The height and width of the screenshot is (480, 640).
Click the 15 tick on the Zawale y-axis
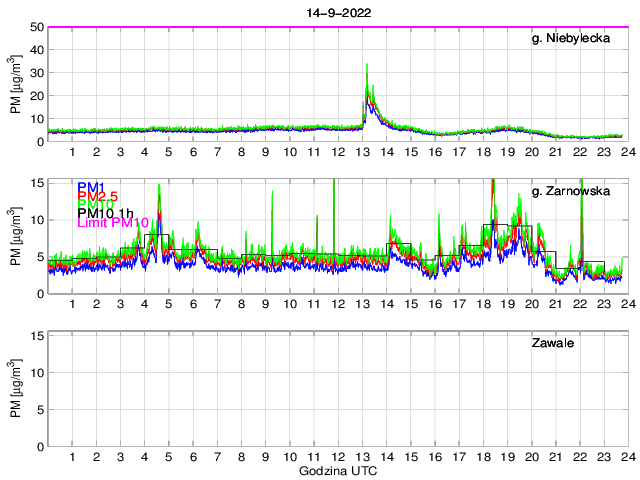(36, 334)
